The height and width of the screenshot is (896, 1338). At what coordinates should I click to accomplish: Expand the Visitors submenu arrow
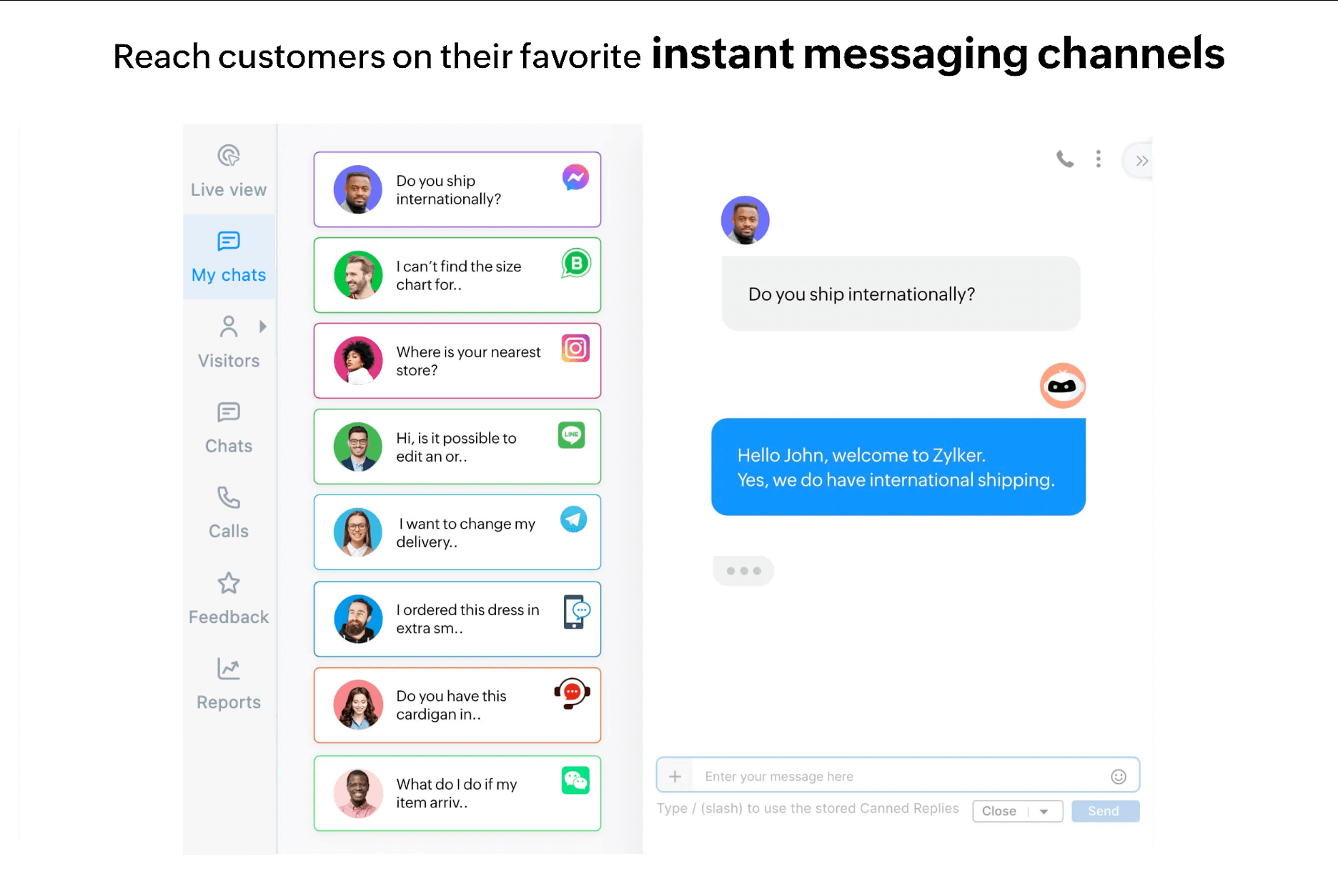tap(263, 327)
